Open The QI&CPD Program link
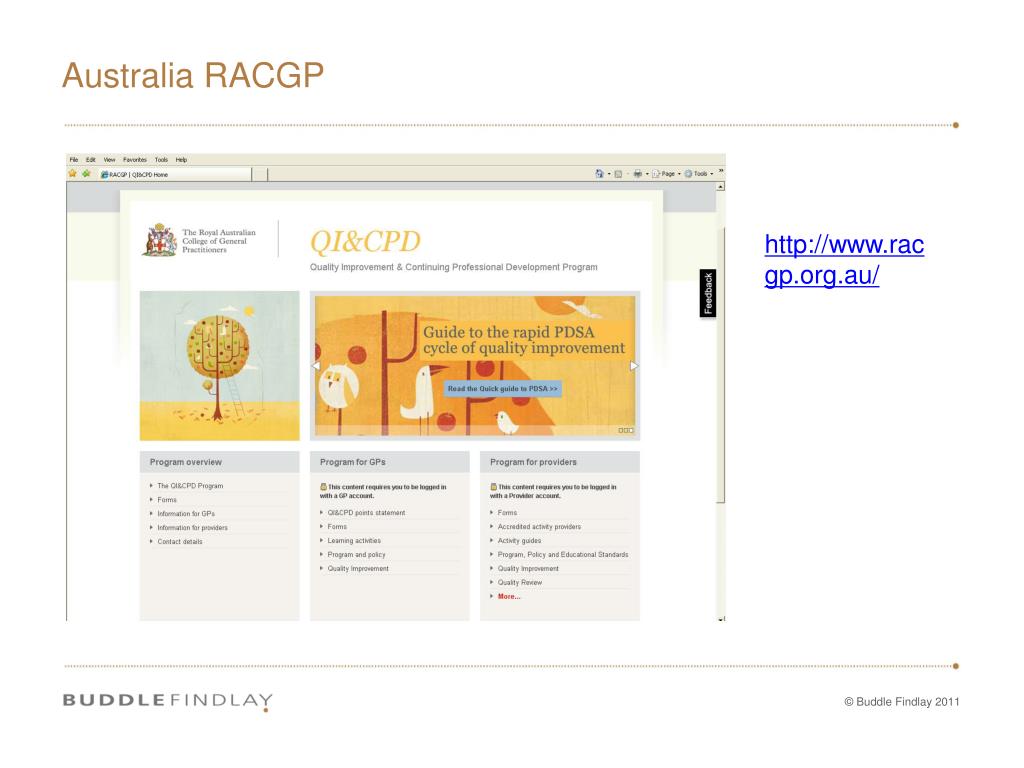The image size is (1024, 768). tap(190, 486)
